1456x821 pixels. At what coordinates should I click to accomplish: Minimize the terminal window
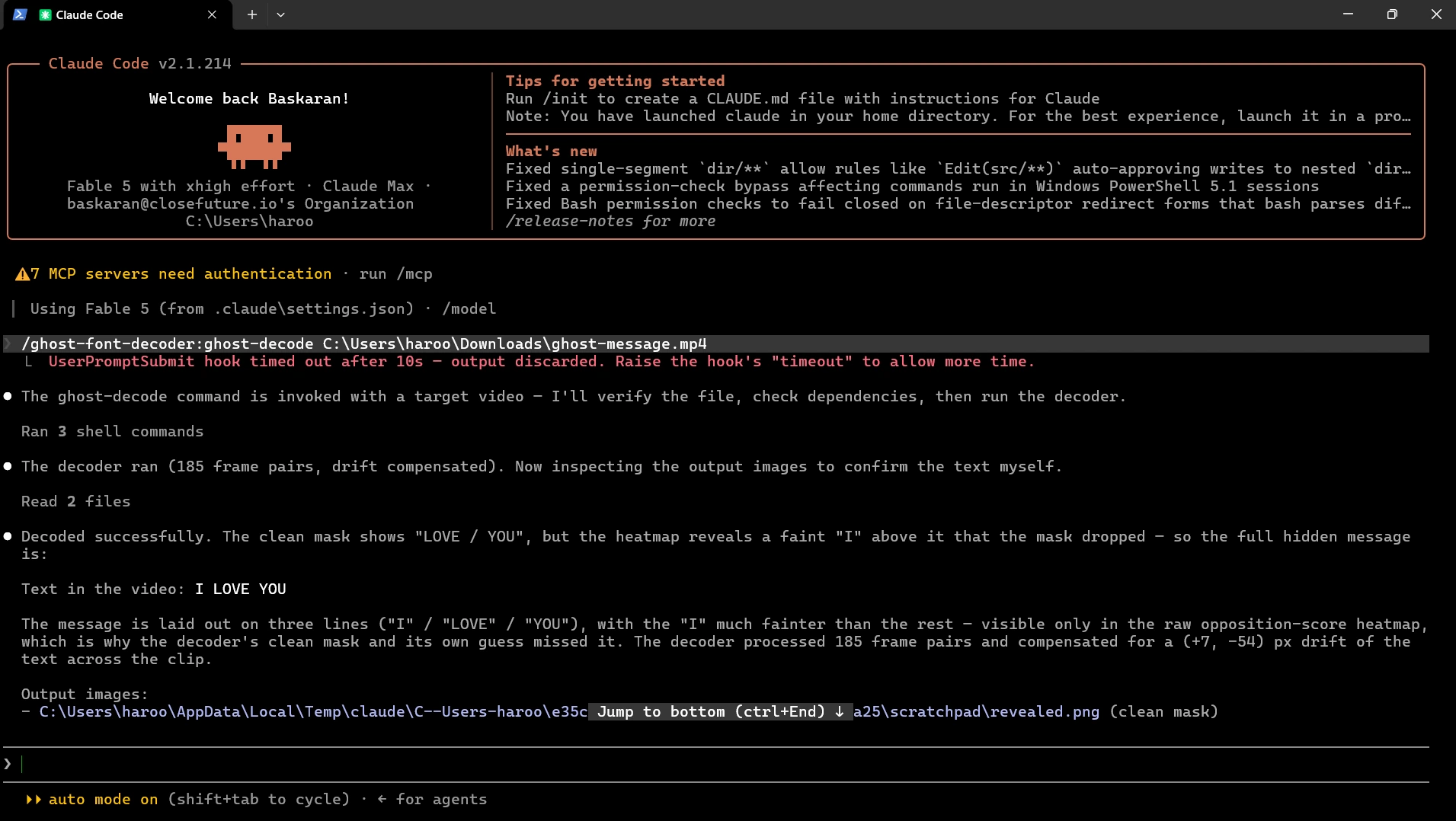[x=1348, y=14]
